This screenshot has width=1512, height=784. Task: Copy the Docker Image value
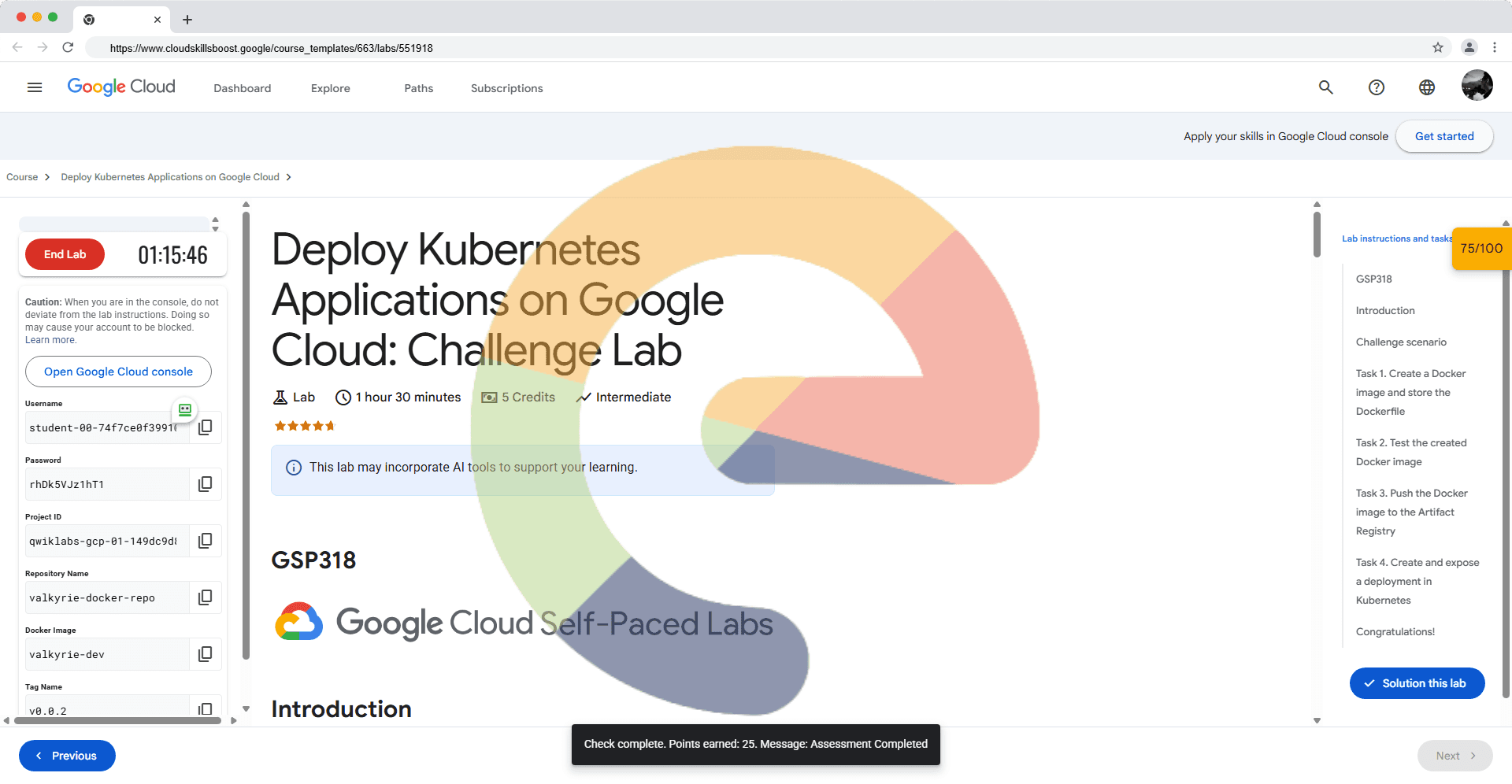[x=206, y=654]
